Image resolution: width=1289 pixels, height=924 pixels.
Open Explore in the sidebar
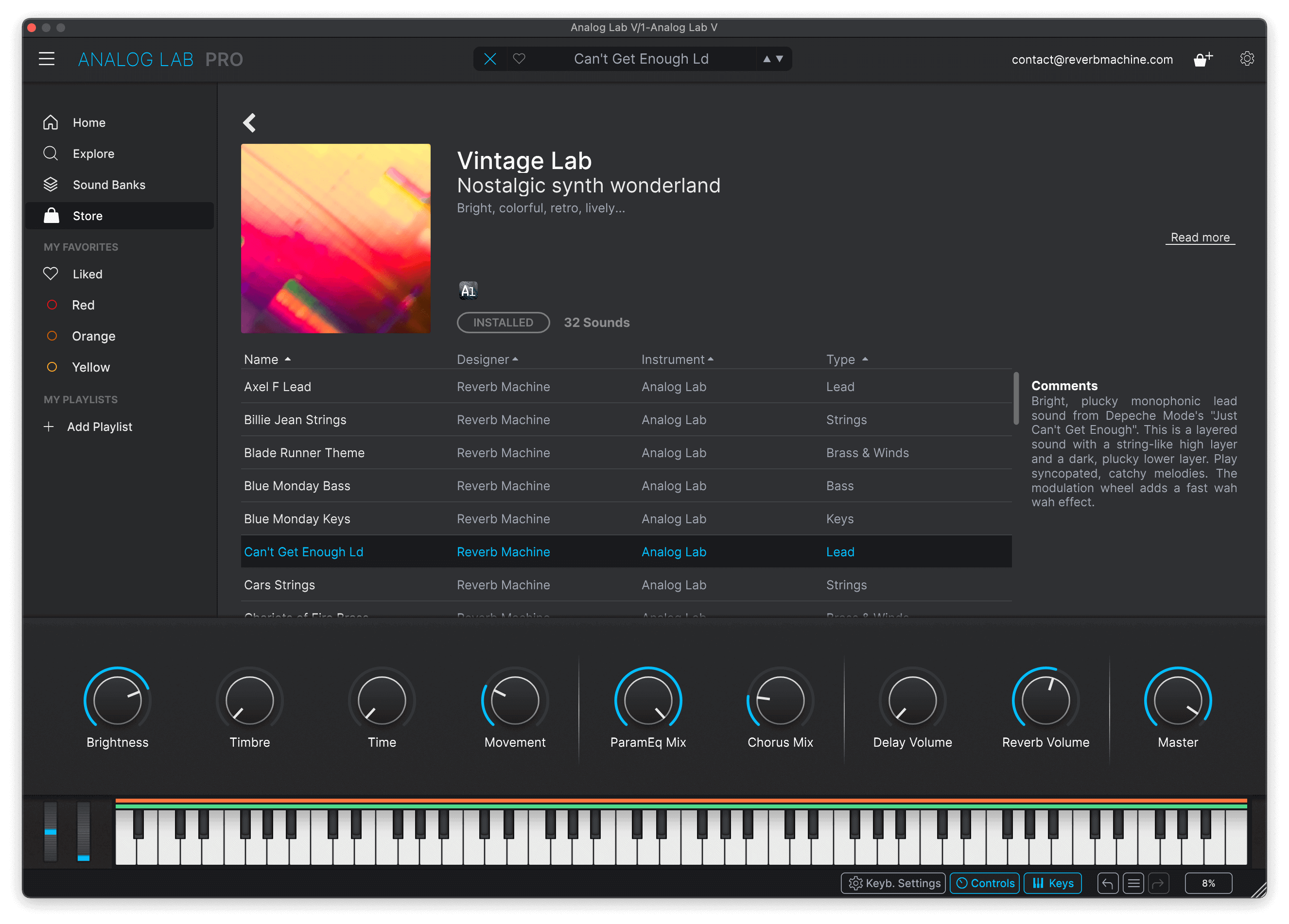click(120, 154)
